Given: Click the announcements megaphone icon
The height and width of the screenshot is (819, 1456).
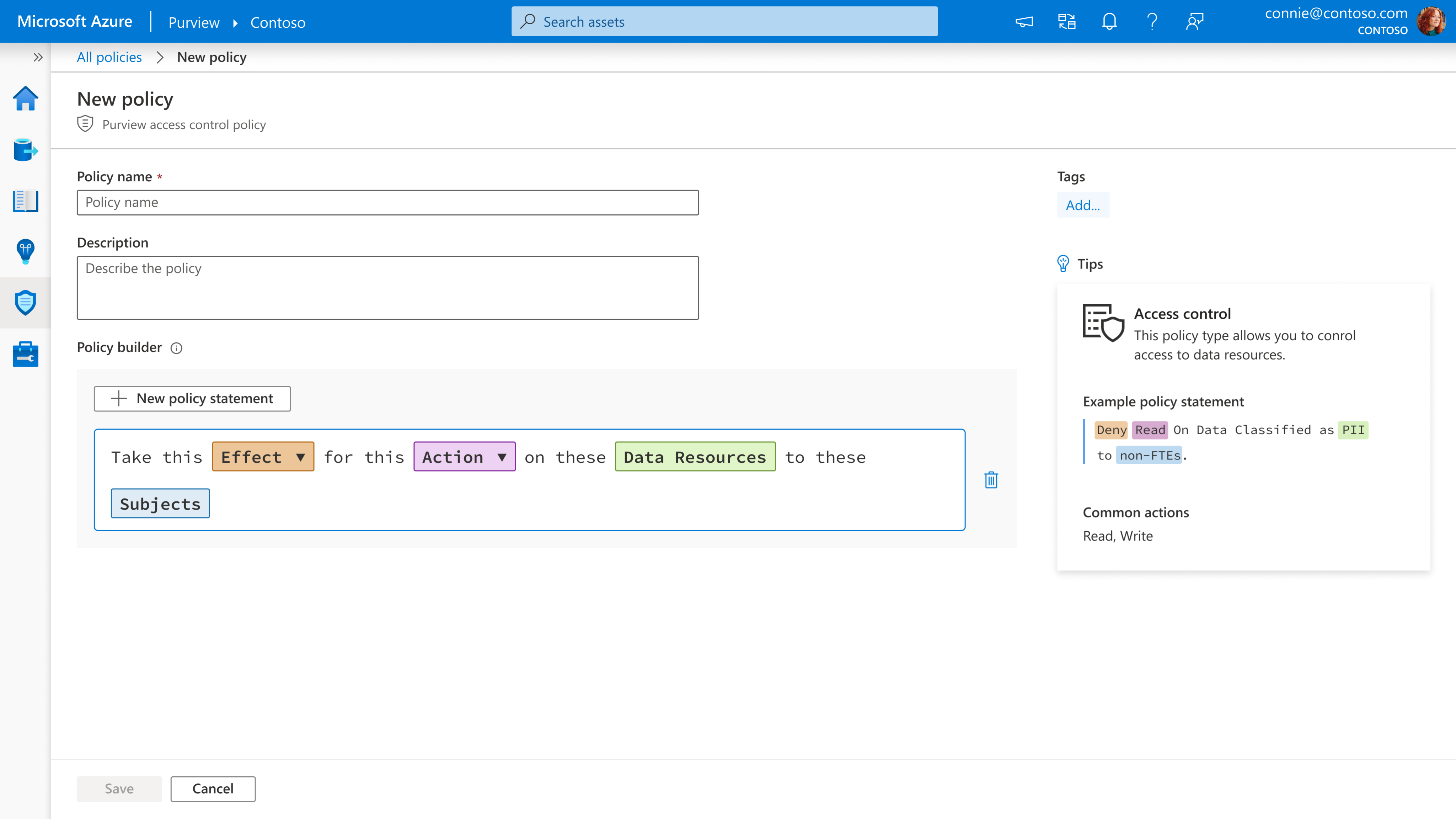Looking at the screenshot, I should tap(1024, 22).
